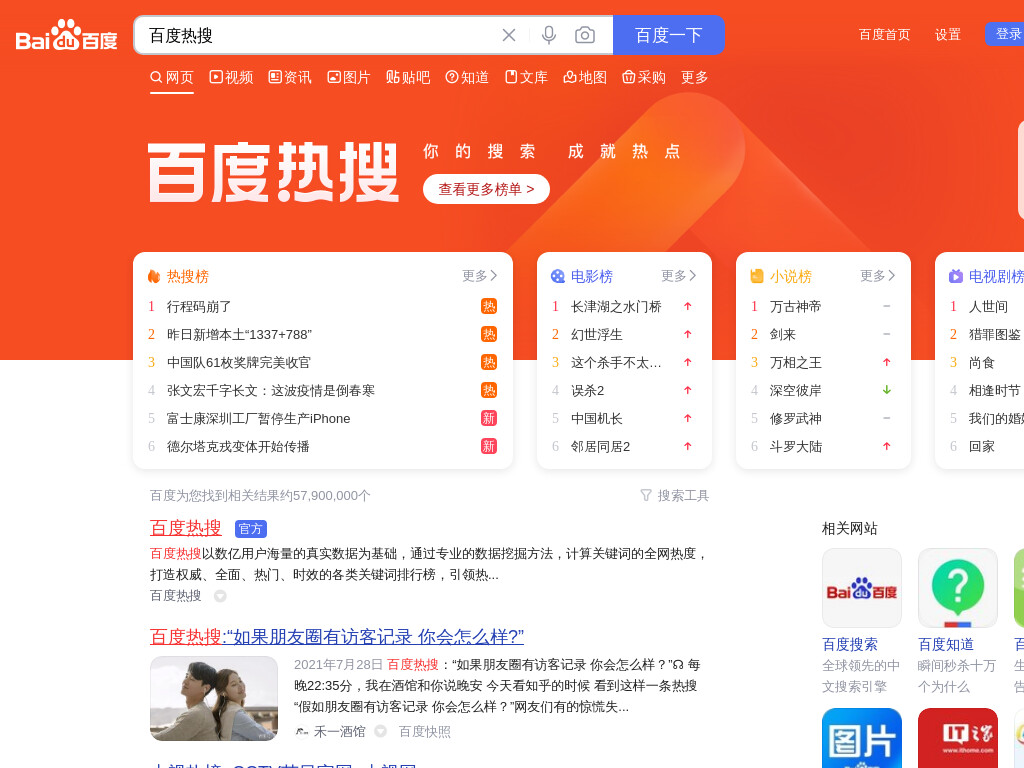The image size is (1024, 768).
Task: Open hot search 张文宏千字长文
Action: pyautogui.click(x=270, y=391)
